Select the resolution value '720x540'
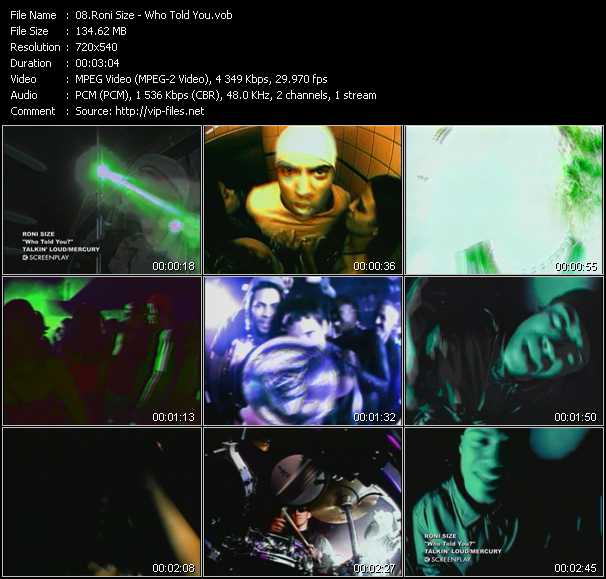The width and height of the screenshot is (606, 579). pos(96,47)
